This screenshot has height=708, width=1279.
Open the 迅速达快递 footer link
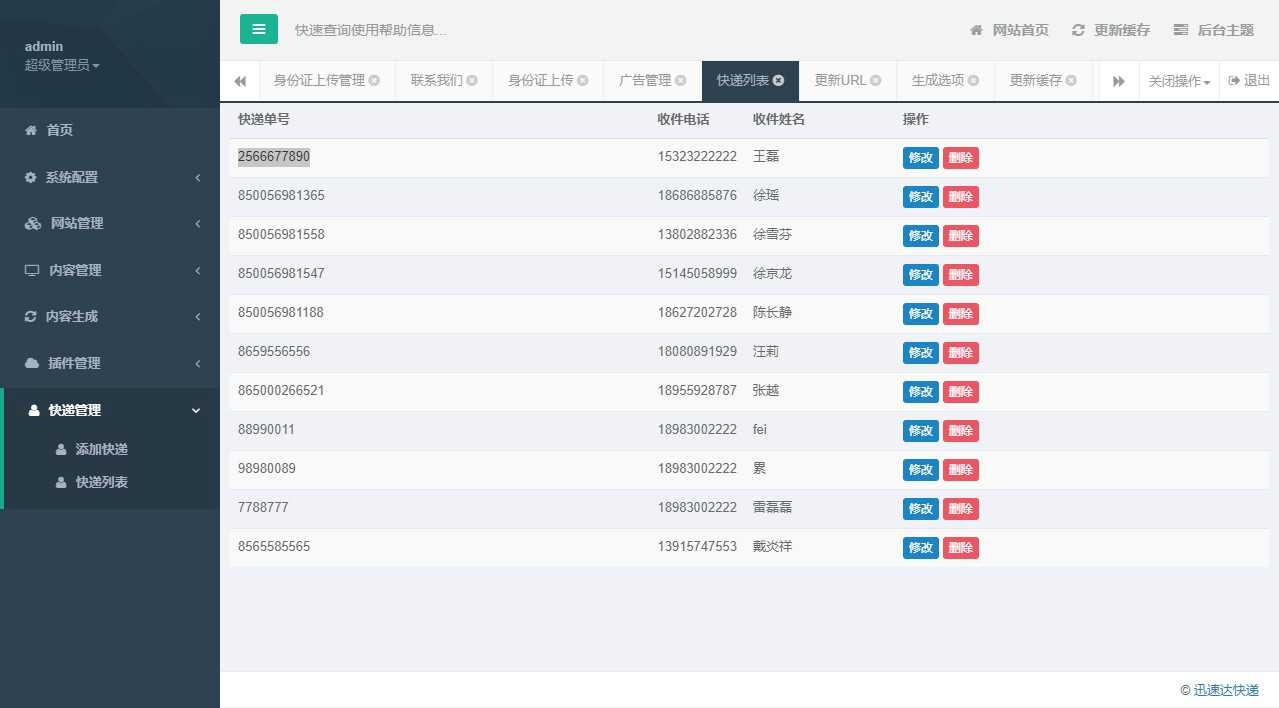[1226, 690]
